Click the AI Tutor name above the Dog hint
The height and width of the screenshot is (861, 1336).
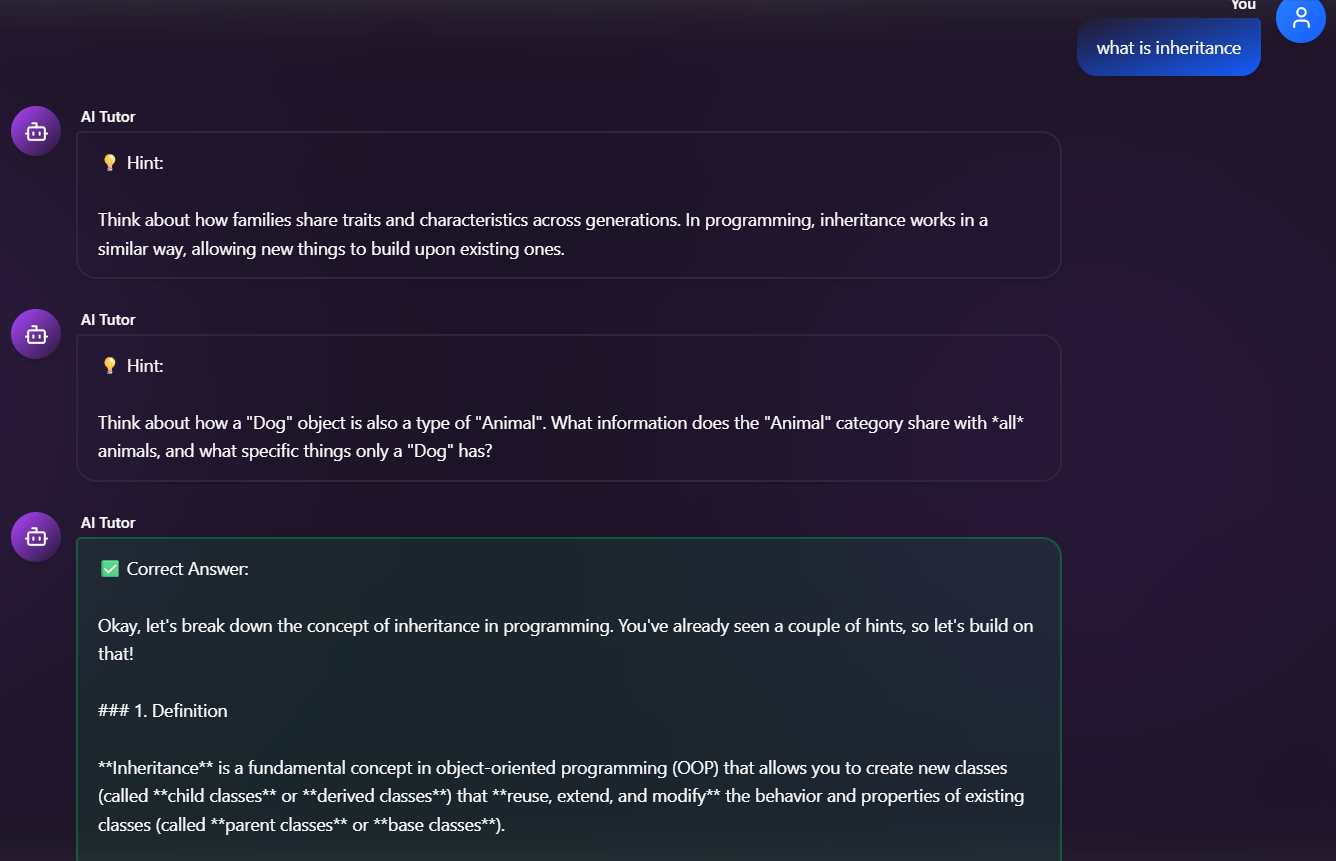tap(108, 320)
